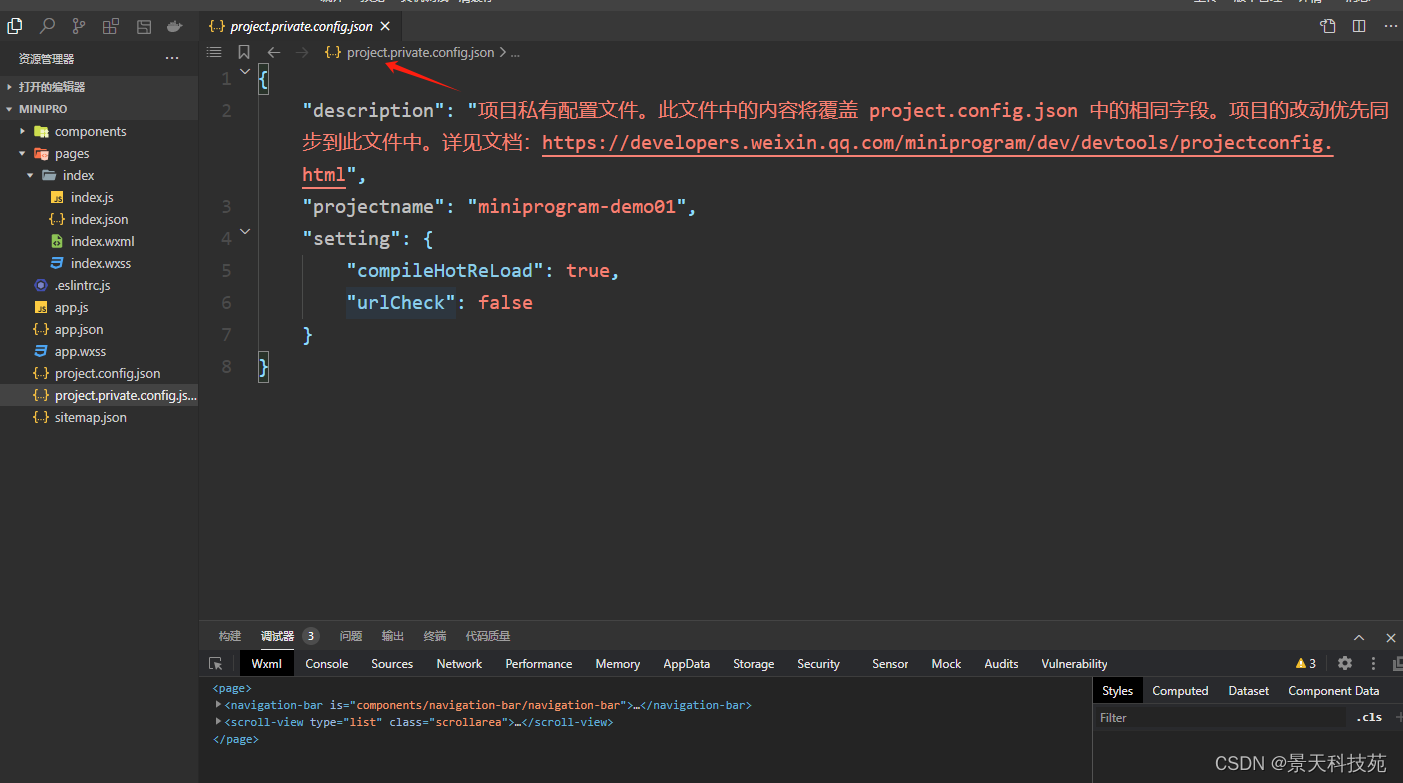Click breadcrumb project.private.config.json file name
Image resolution: width=1403 pixels, height=783 pixels.
pos(420,52)
